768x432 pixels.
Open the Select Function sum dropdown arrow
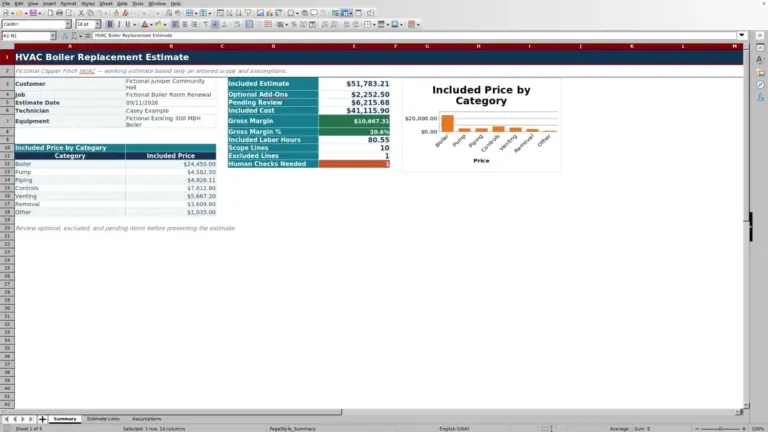(80, 36)
